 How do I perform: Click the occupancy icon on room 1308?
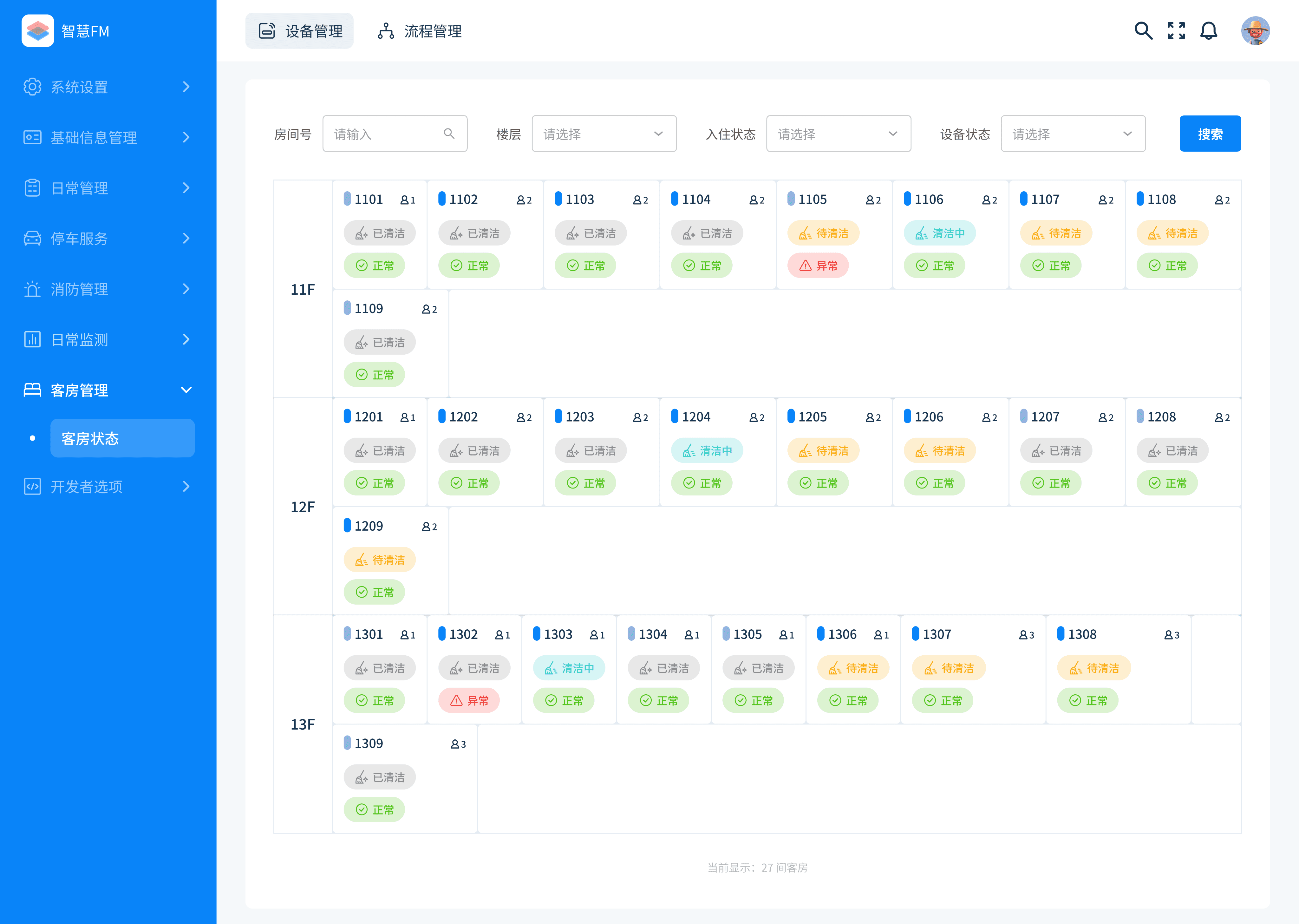pos(1168,635)
